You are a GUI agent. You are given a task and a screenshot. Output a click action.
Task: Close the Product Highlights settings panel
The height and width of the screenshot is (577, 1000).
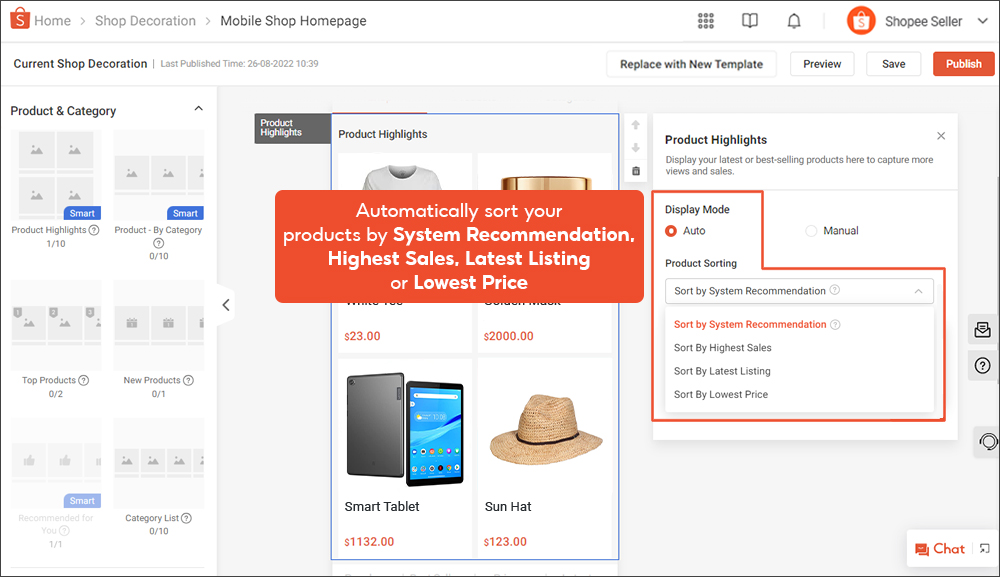coord(941,136)
